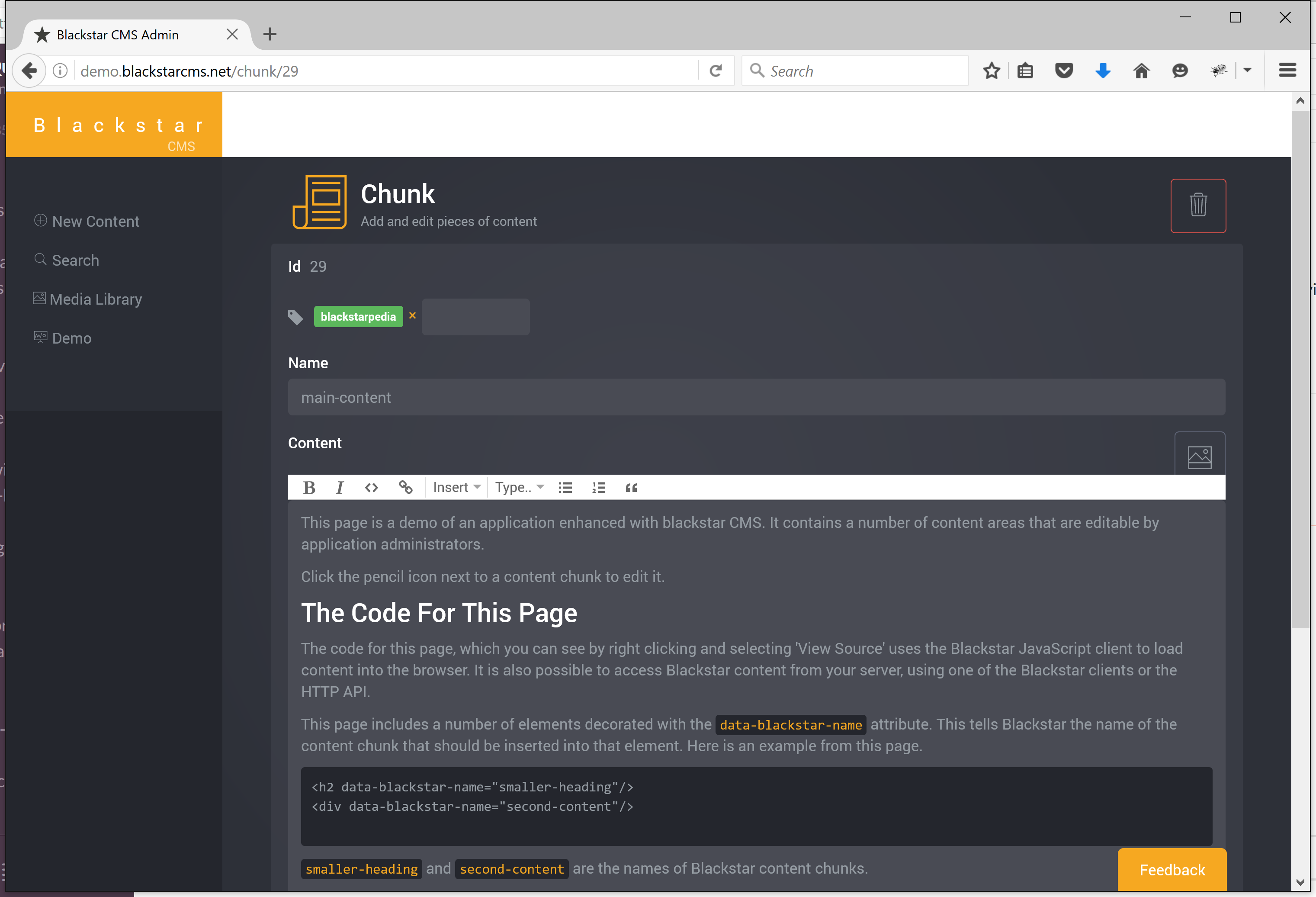1316x897 pixels.
Task: Open the Feedback button
Action: [1172, 869]
